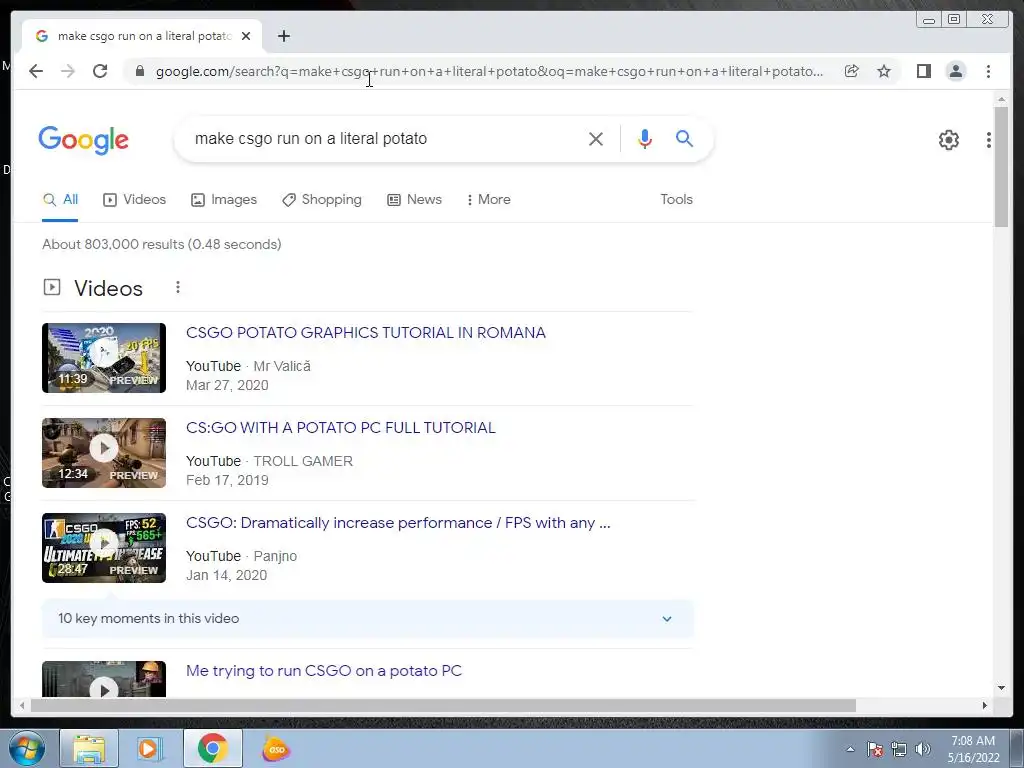1024x768 pixels.
Task: Open network status tray icon
Action: click(x=899, y=749)
